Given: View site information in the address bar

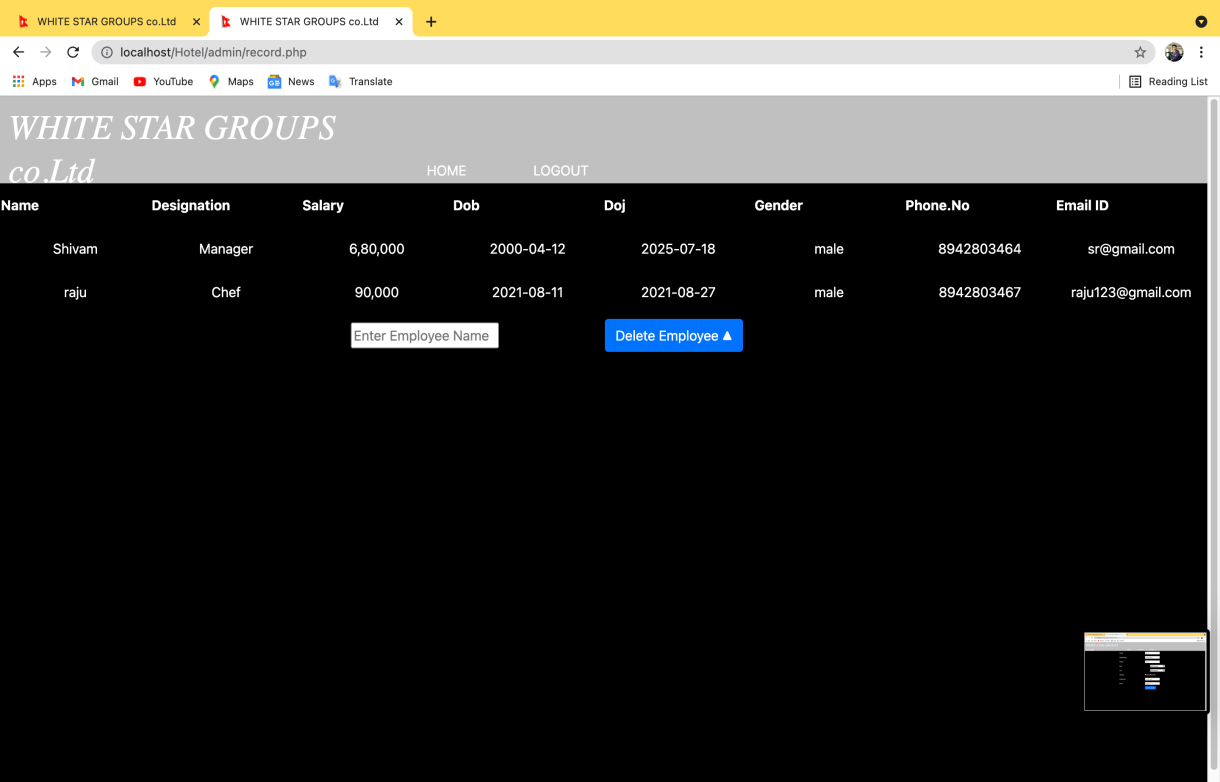Looking at the screenshot, I should coord(107,52).
